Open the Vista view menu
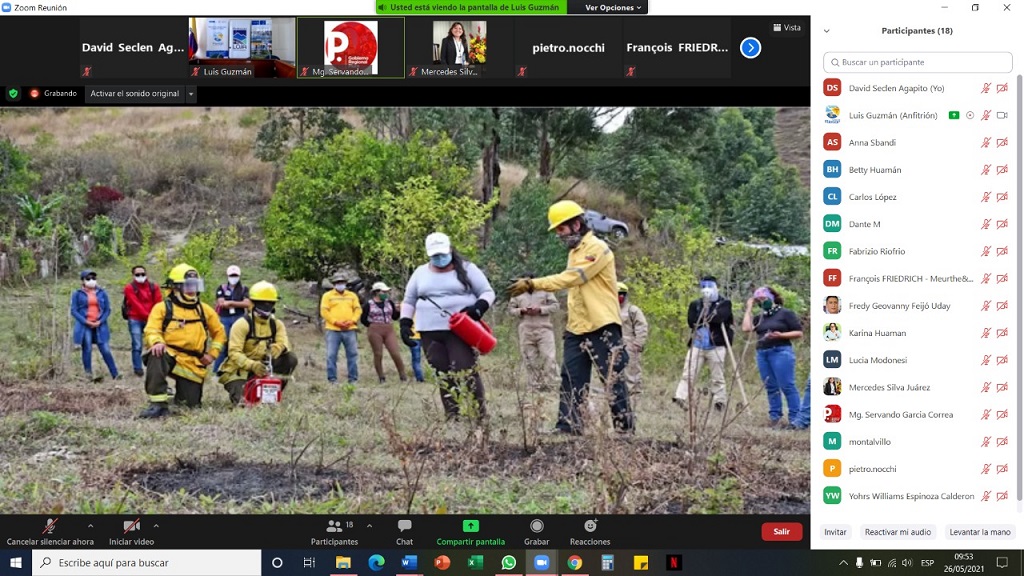This screenshot has width=1024, height=576. coord(787,27)
